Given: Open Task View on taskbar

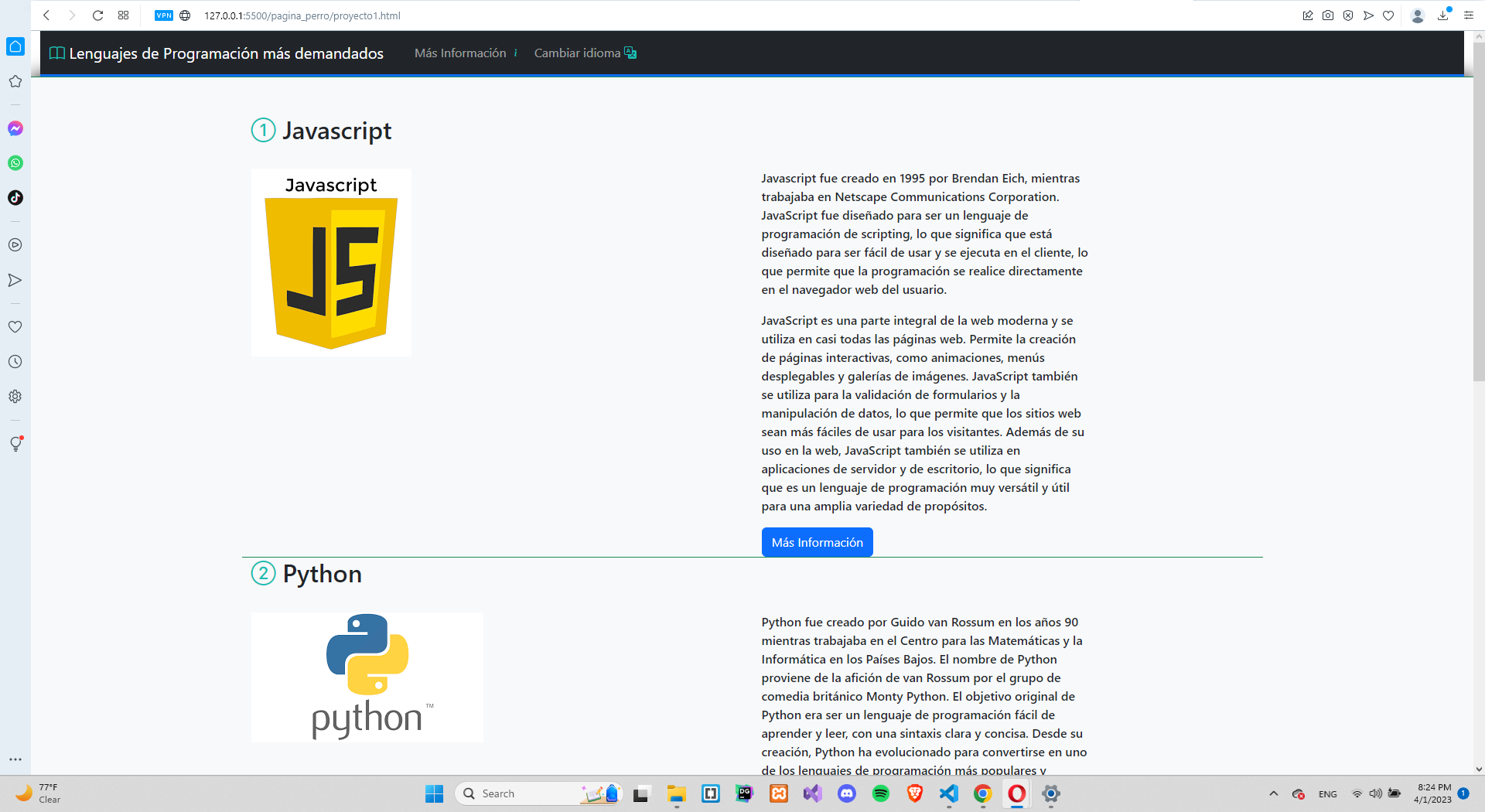Looking at the screenshot, I should point(641,793).
